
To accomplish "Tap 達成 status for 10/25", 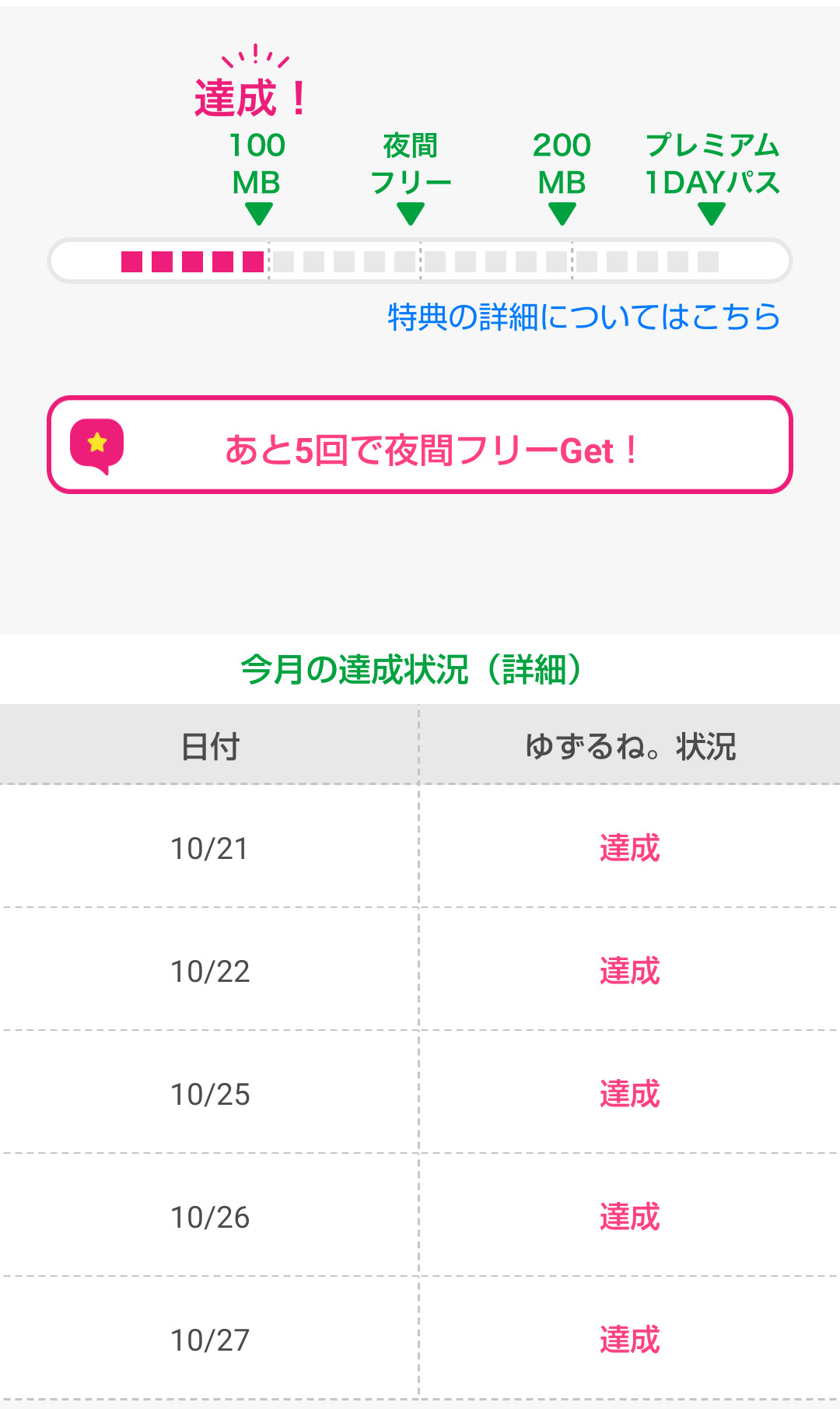I will pos(629,1094).
